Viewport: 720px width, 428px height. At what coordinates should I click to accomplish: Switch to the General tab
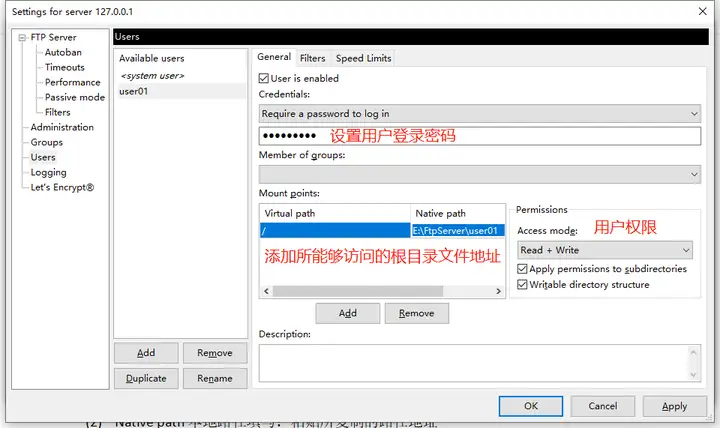tap(274, 57)
